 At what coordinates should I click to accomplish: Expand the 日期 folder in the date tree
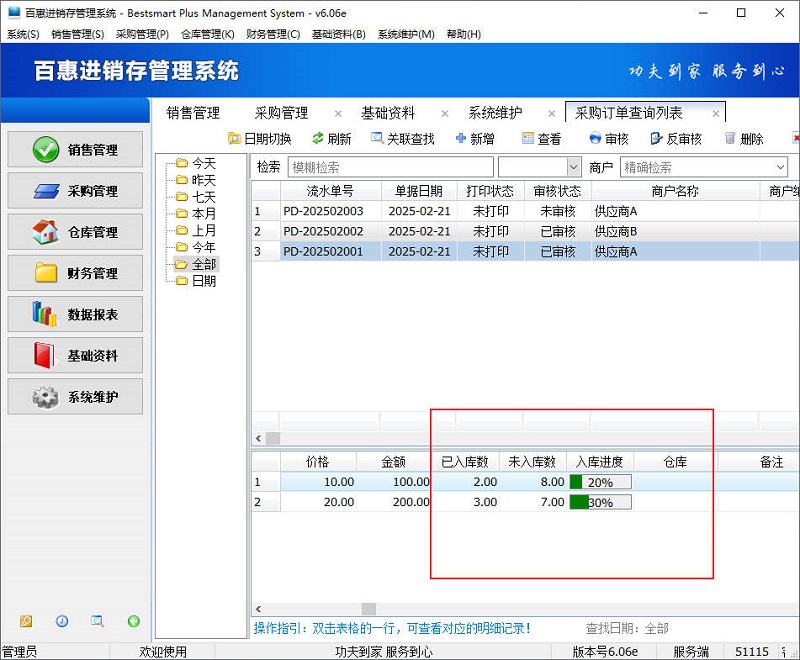pos(201,280)
